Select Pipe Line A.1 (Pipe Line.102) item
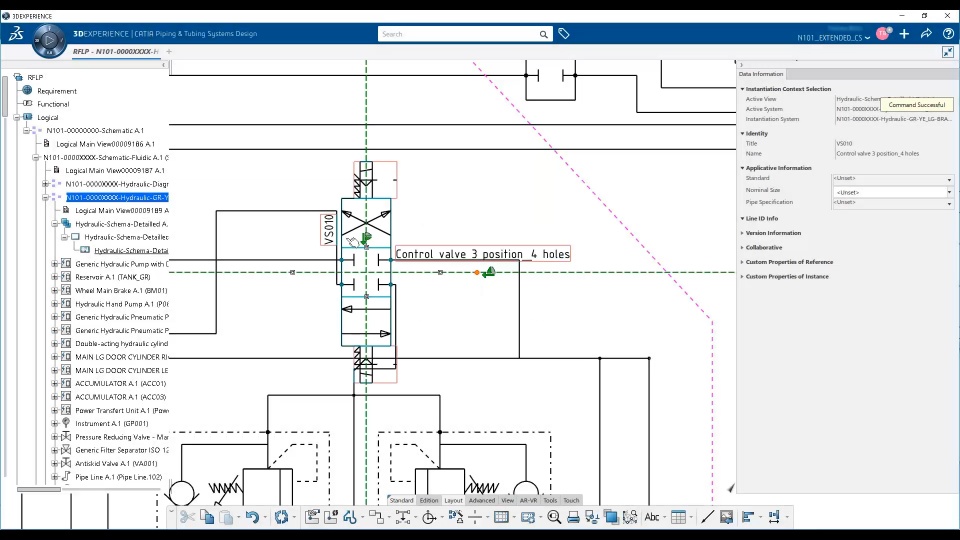The width and height of the screenshot is (960, 540). (119, 477)
